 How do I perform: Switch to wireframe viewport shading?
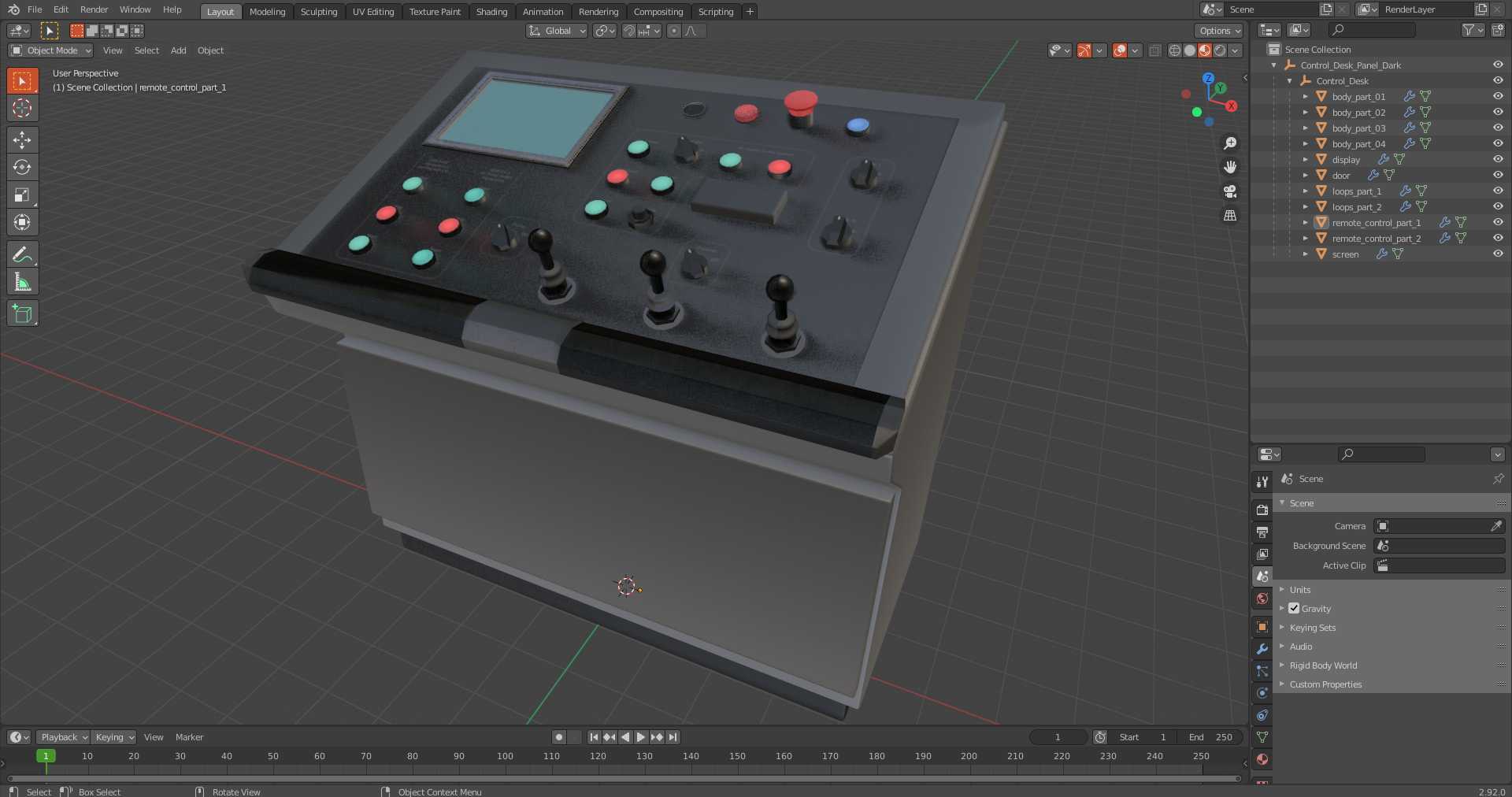[x=1174, y=50]
